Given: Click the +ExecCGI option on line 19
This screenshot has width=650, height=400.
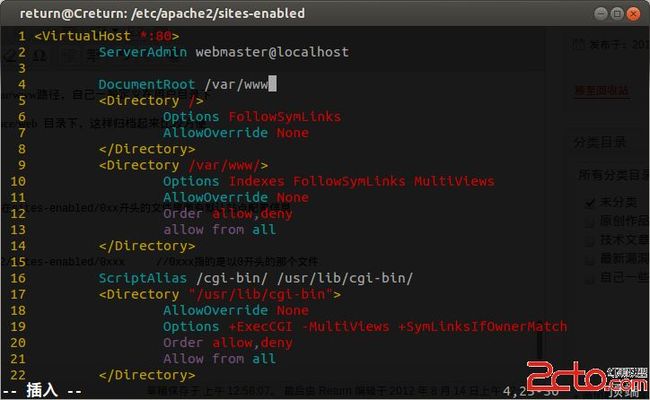Looking at the screenshot, I should (260, 327).
